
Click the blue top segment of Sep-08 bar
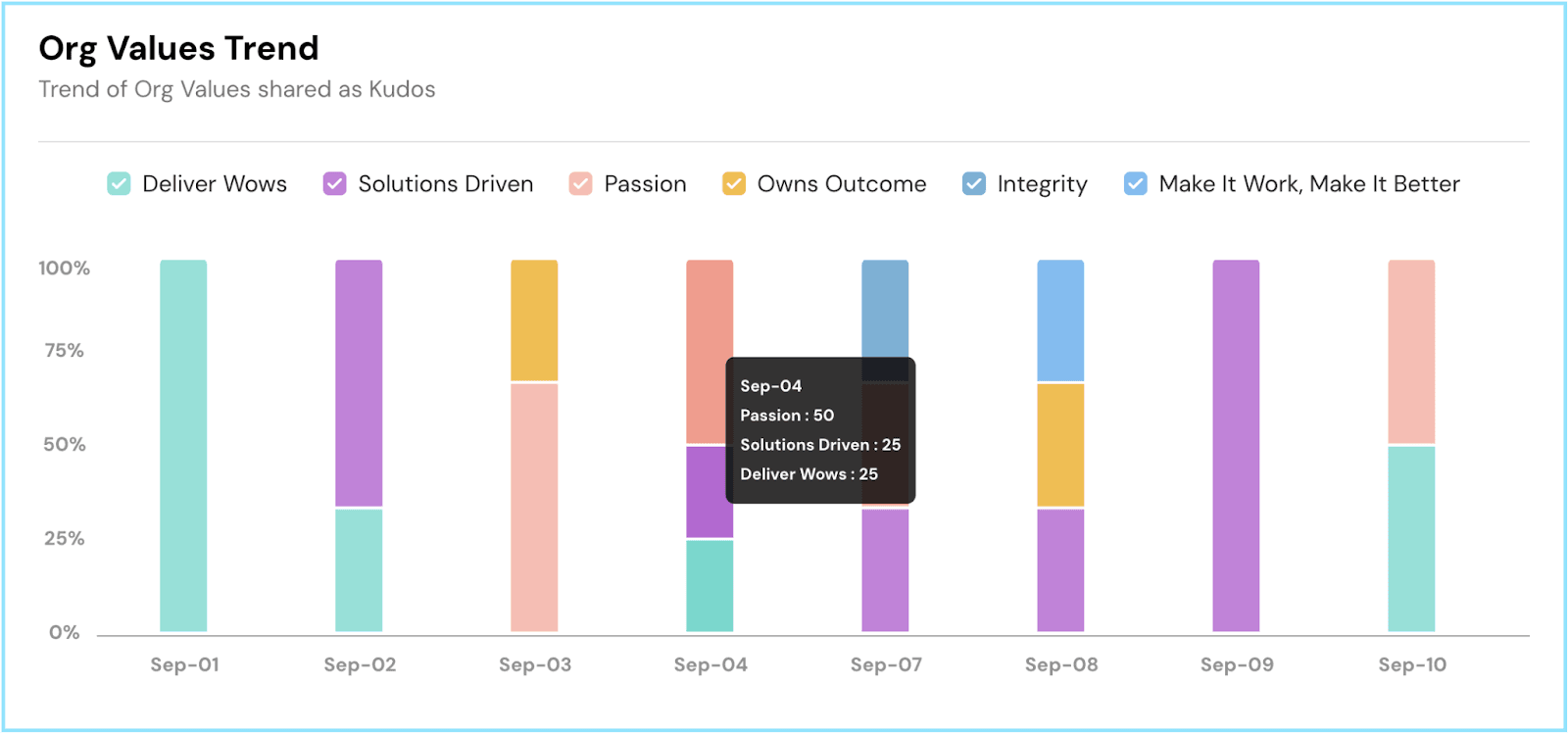pos(1060,320)
